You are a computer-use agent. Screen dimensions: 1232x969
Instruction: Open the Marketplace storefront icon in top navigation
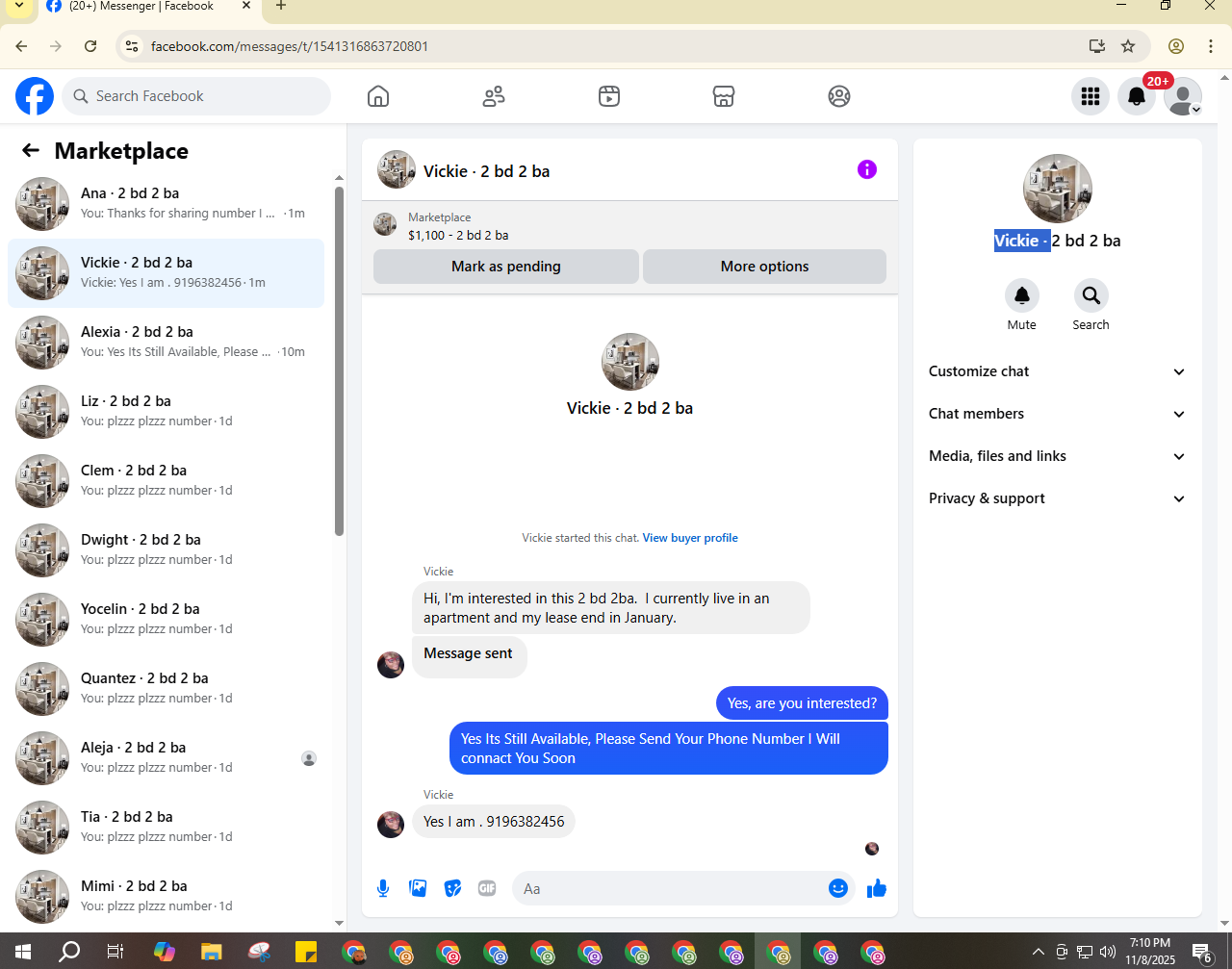coord(724,96)
